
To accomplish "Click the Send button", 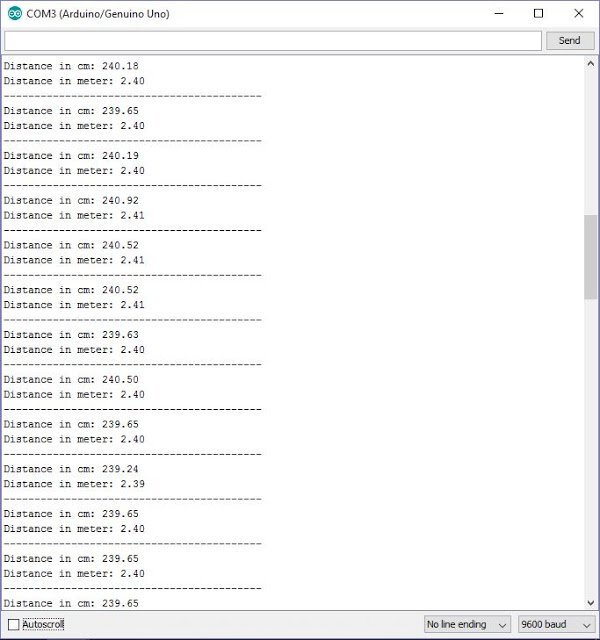I will point(570,40).
